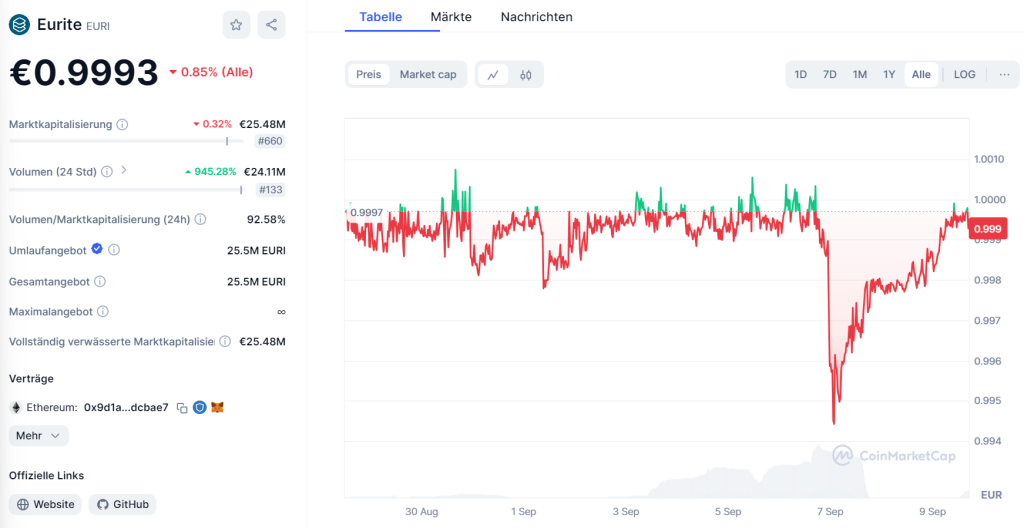Open info icon next to Volumen (24 Std)
The height and width of the screenshot is (528, 1024).
pyautogui.click(x=106, y=171)
